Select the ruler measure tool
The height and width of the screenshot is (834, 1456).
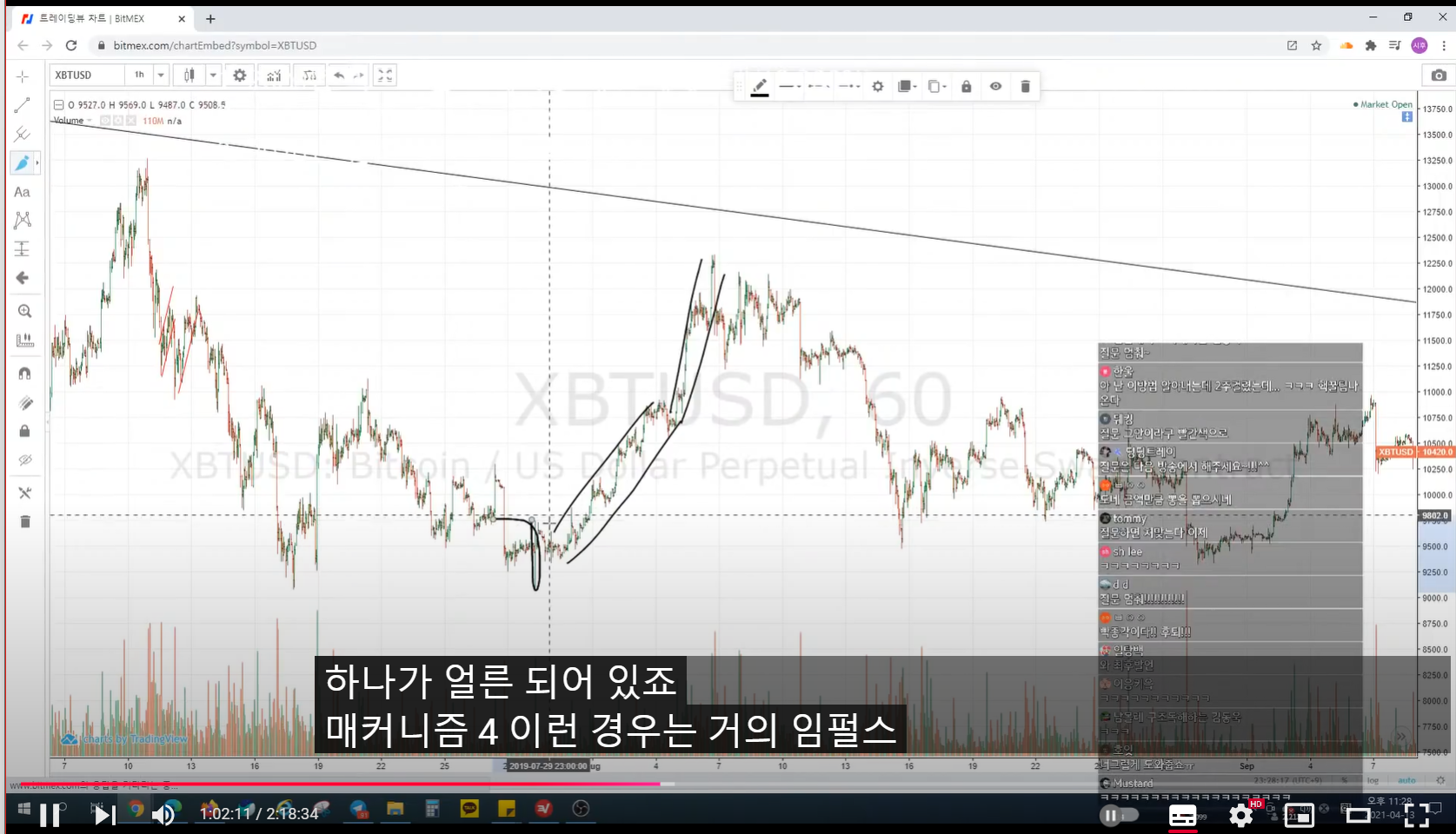click(24, 340)
